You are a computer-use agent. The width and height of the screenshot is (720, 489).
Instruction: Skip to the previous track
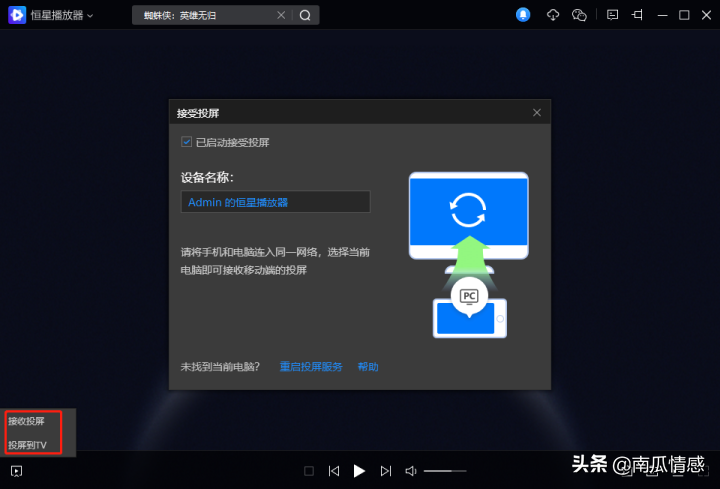coord(334,471)
